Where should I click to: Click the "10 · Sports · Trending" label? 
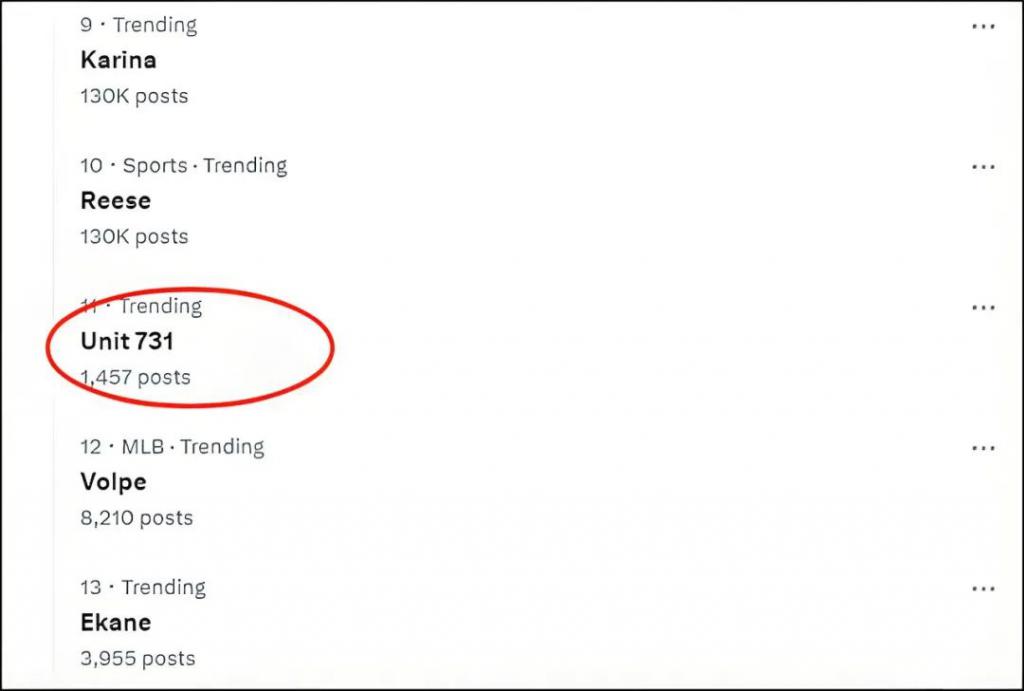[183, 165]
